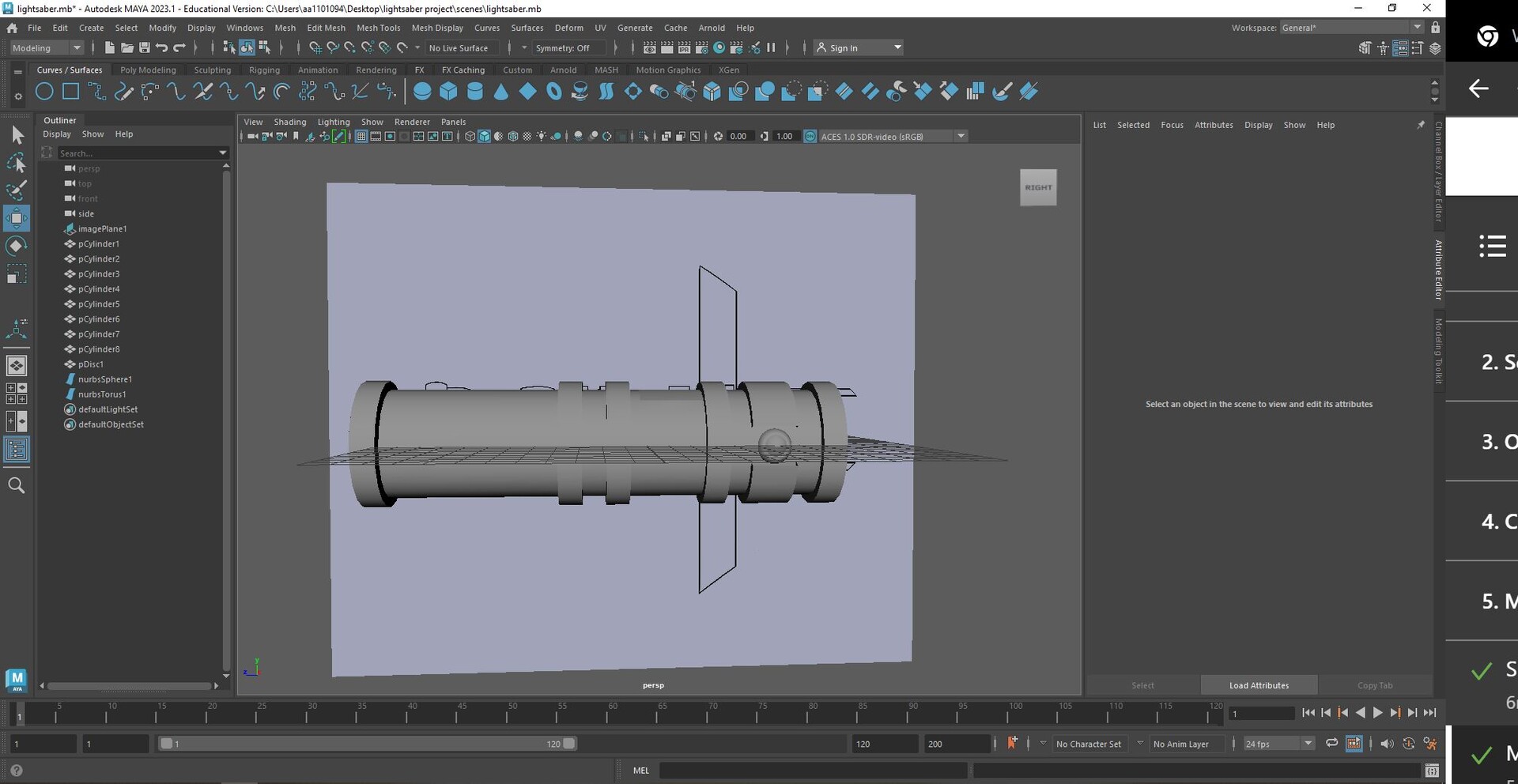
Task: Activate the Pencil Curve tool on shelf
Action: point(124,92)
